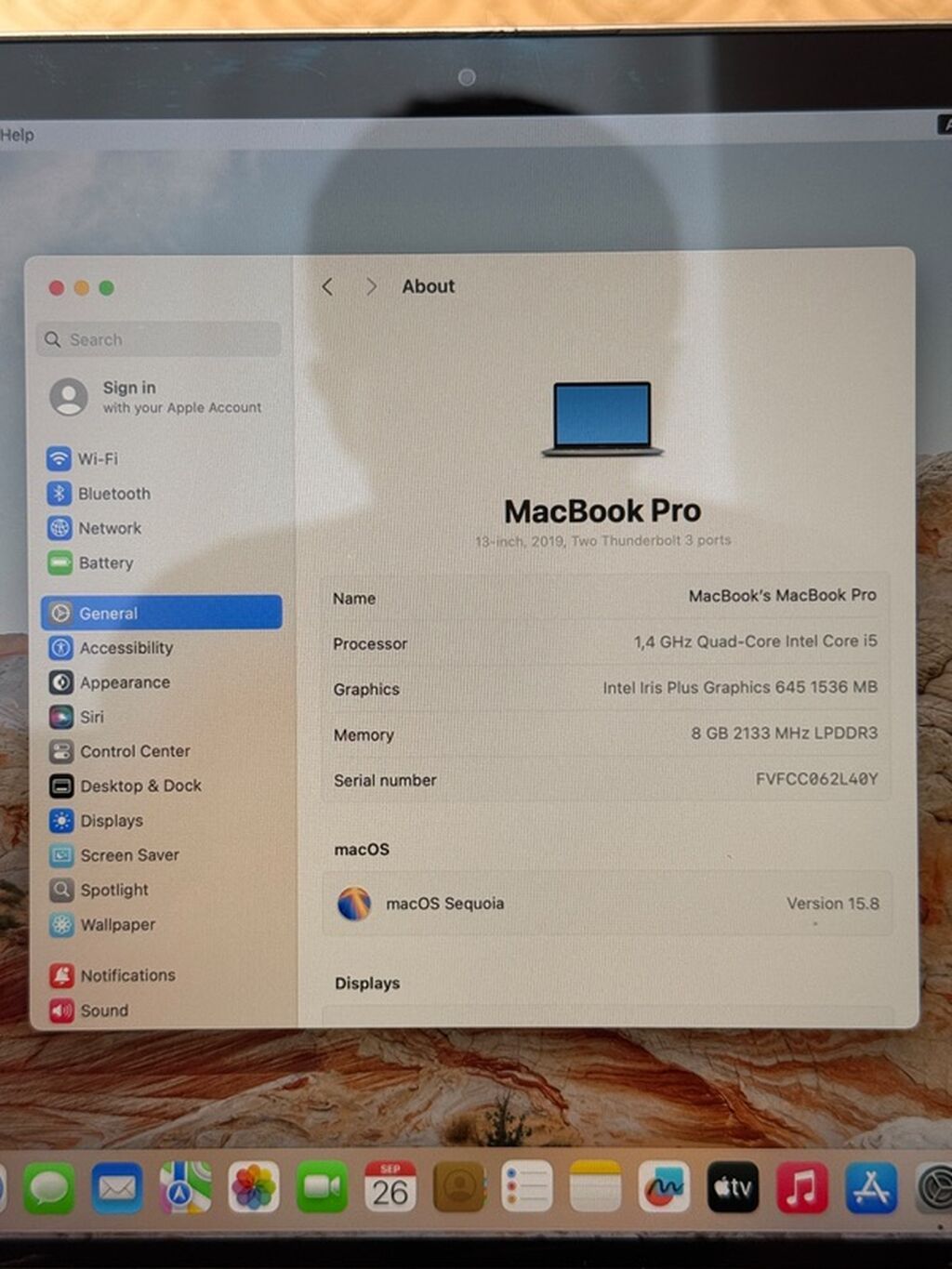Open Spotlight settings
Viewport: 952px width, 1269px height.
(99, 890)
